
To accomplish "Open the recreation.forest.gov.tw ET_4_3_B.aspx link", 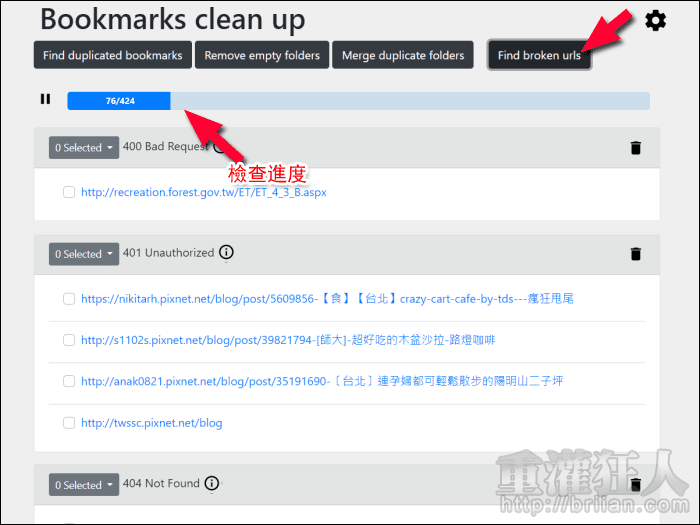I will tap(204, 192).
